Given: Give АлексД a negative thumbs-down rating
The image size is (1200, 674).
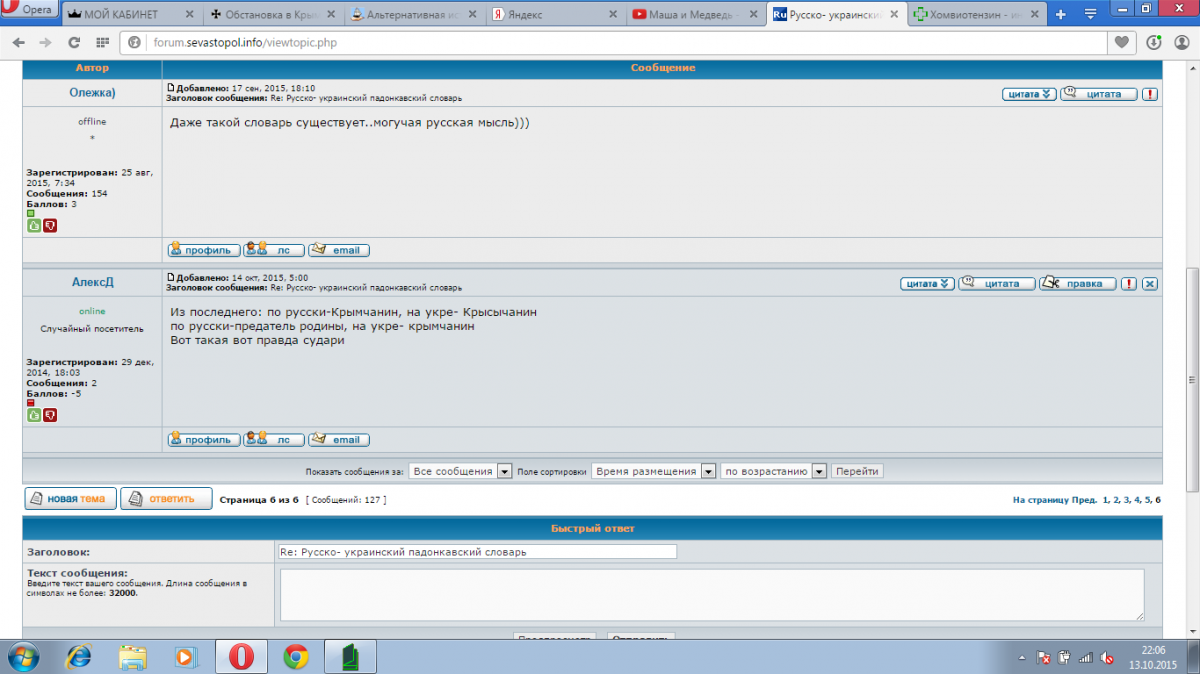Looking at the screenshot, I should 50,415.
